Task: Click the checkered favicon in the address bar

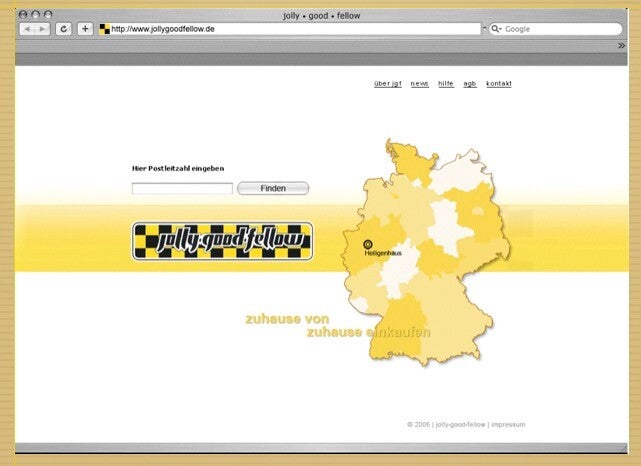Action: (105, 29)
